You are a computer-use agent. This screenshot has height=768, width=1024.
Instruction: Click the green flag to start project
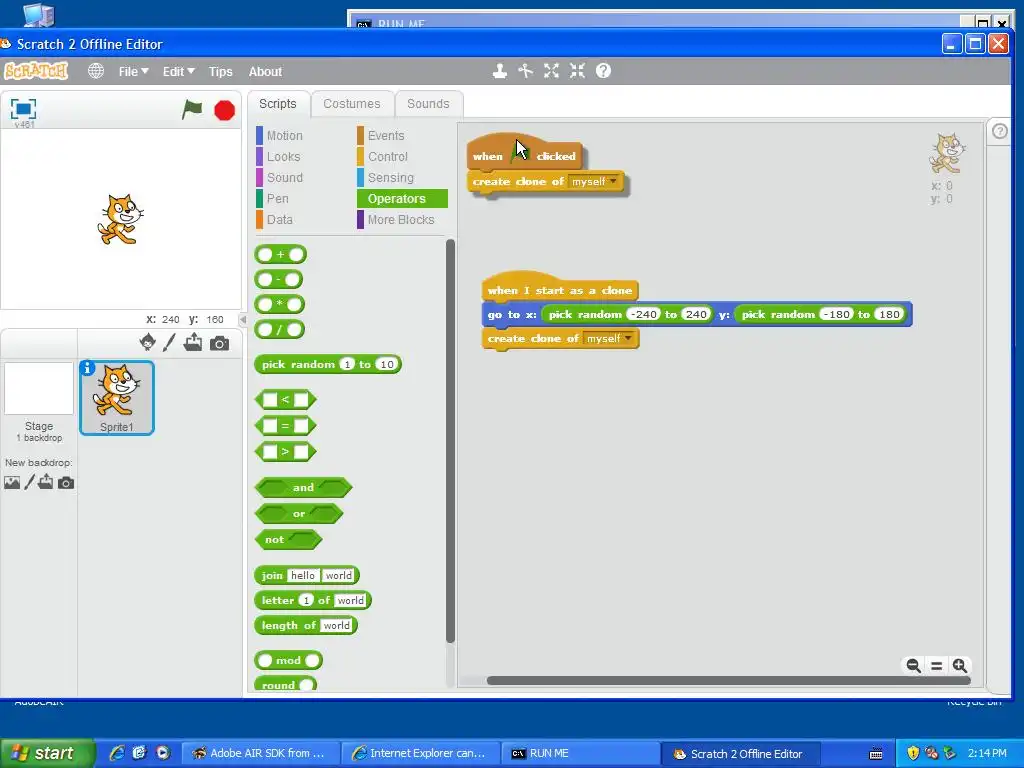[191, 109]
